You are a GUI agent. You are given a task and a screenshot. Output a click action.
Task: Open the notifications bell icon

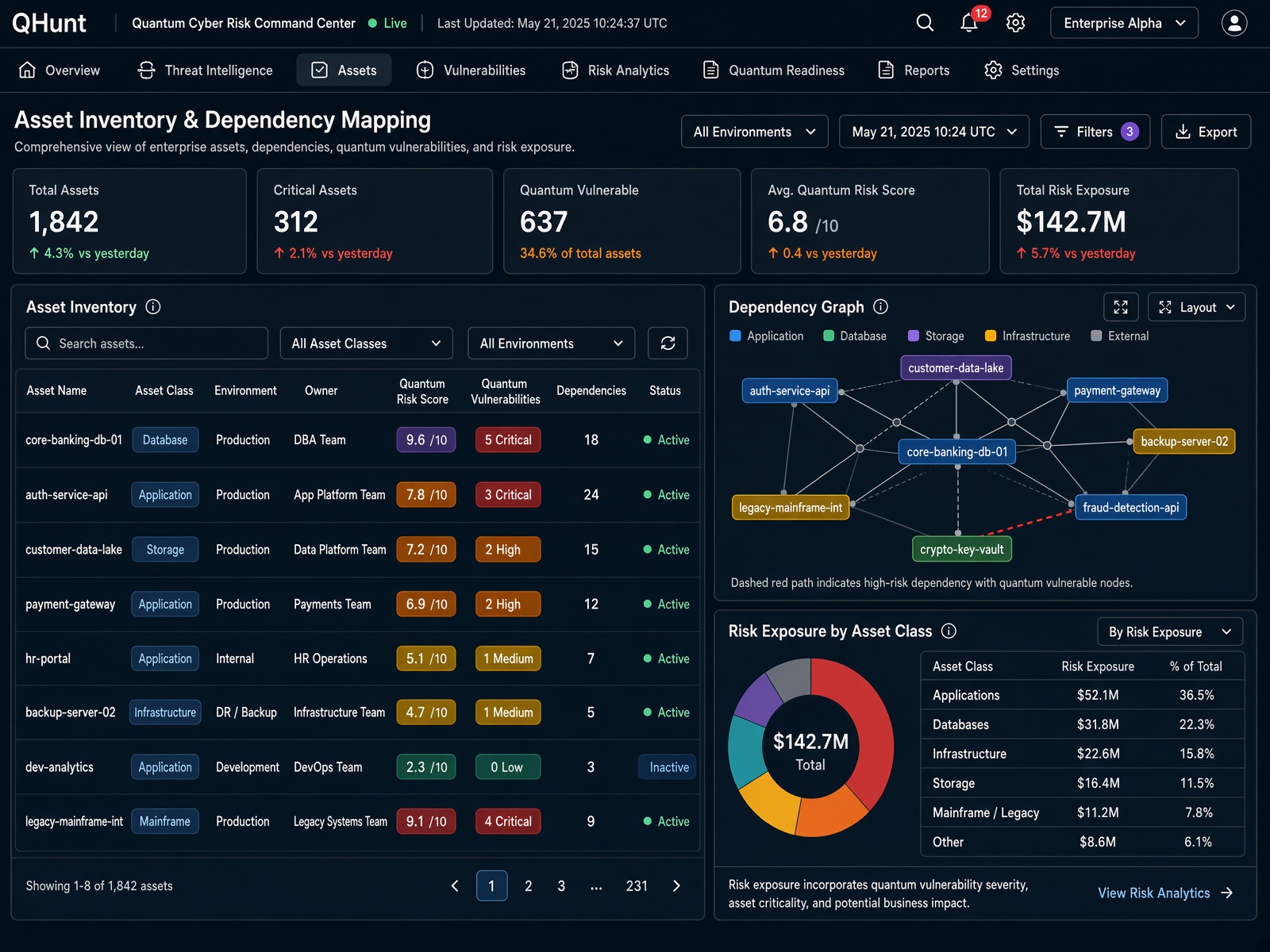tap(968, 23)
